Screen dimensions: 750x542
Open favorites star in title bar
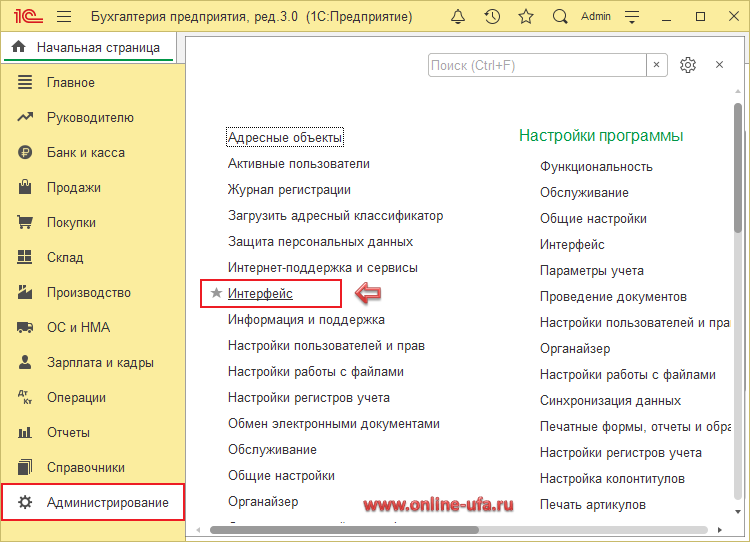[x=526, y=17]
